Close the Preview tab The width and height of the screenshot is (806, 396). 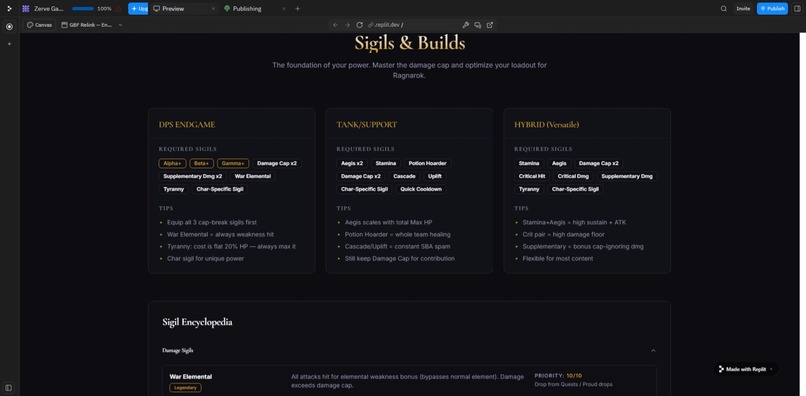(213, 9)
